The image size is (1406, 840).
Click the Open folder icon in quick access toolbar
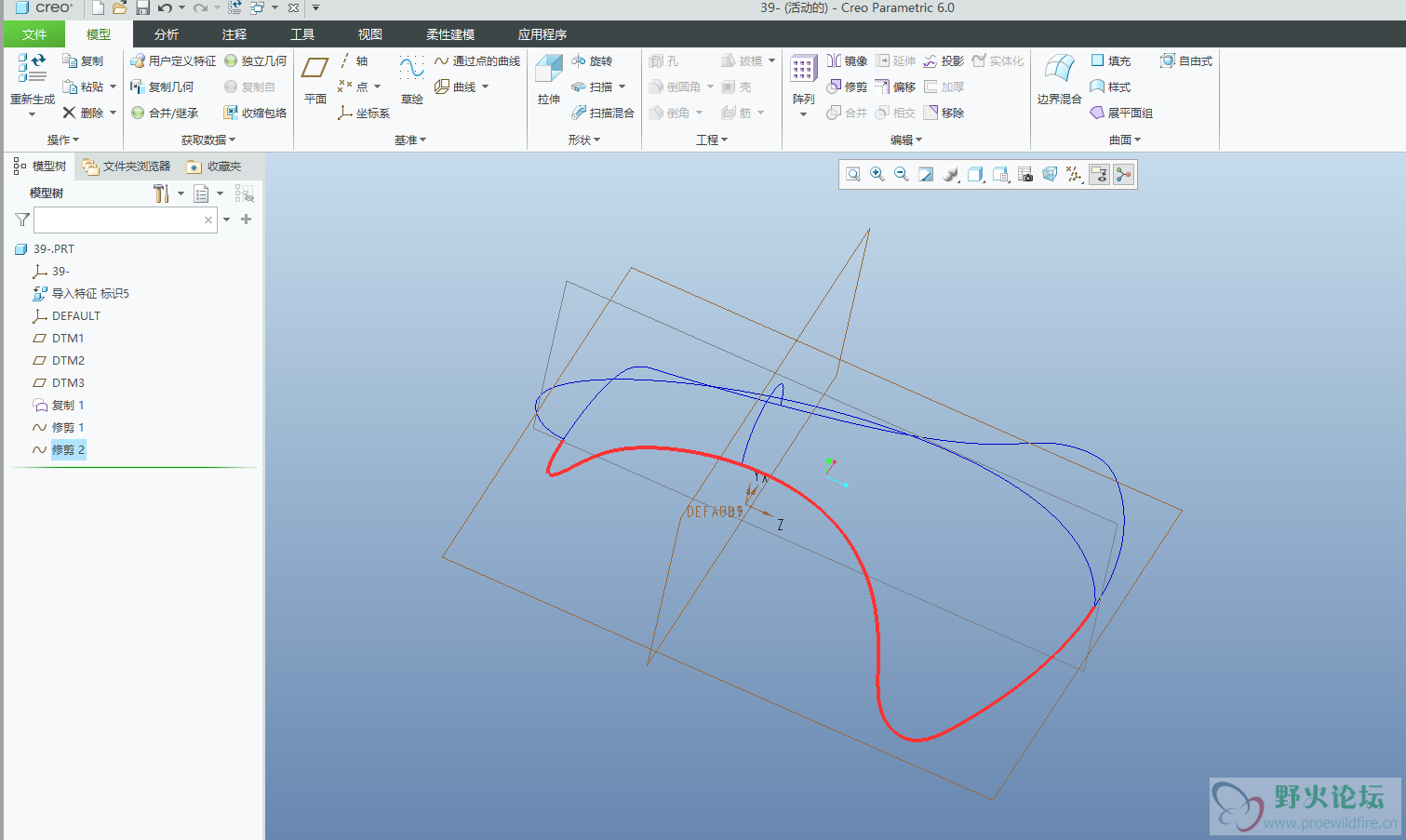(120, 7)
